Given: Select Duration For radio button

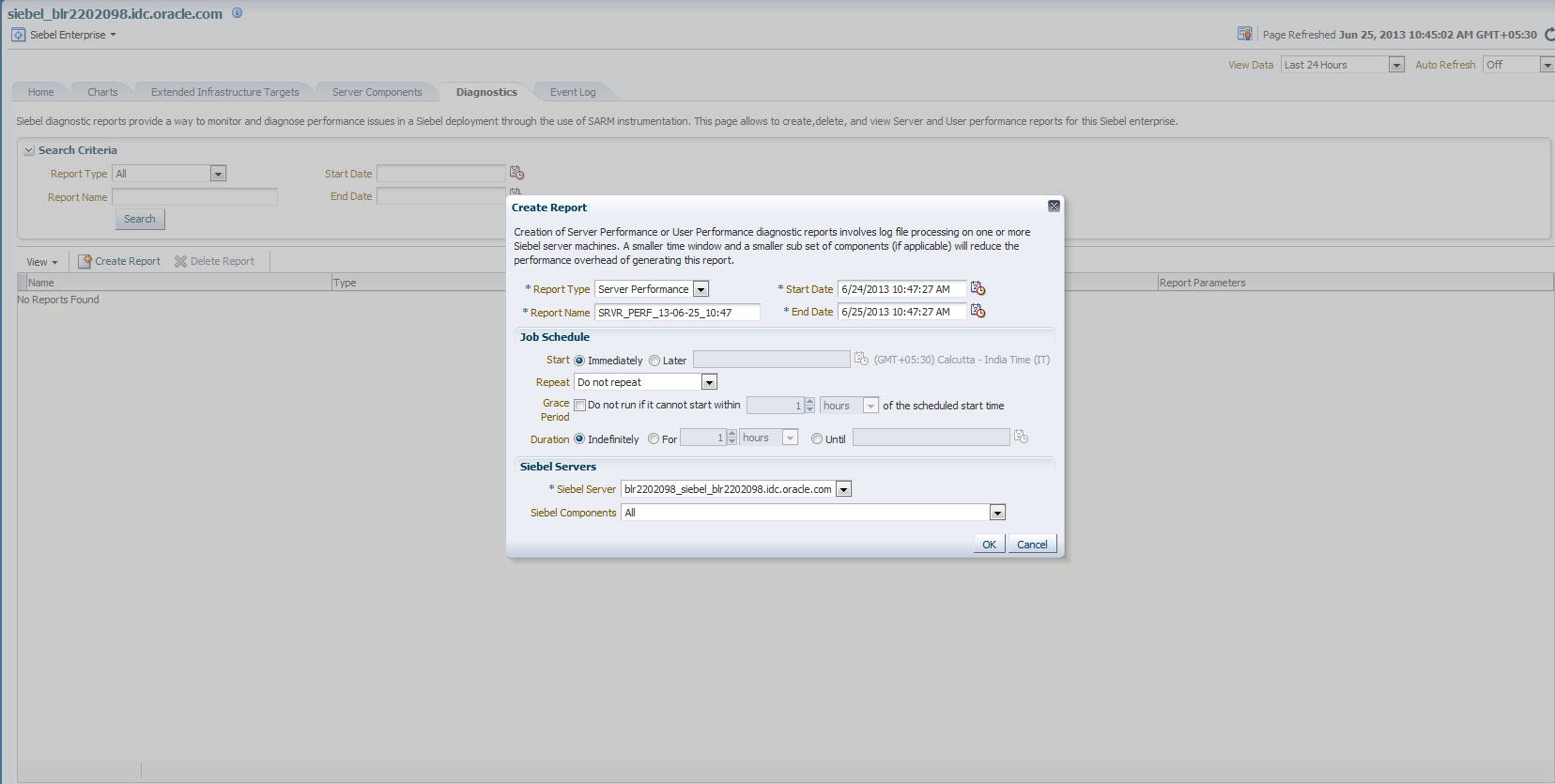Looking at the screenshot, I should (x=654, y=438).
